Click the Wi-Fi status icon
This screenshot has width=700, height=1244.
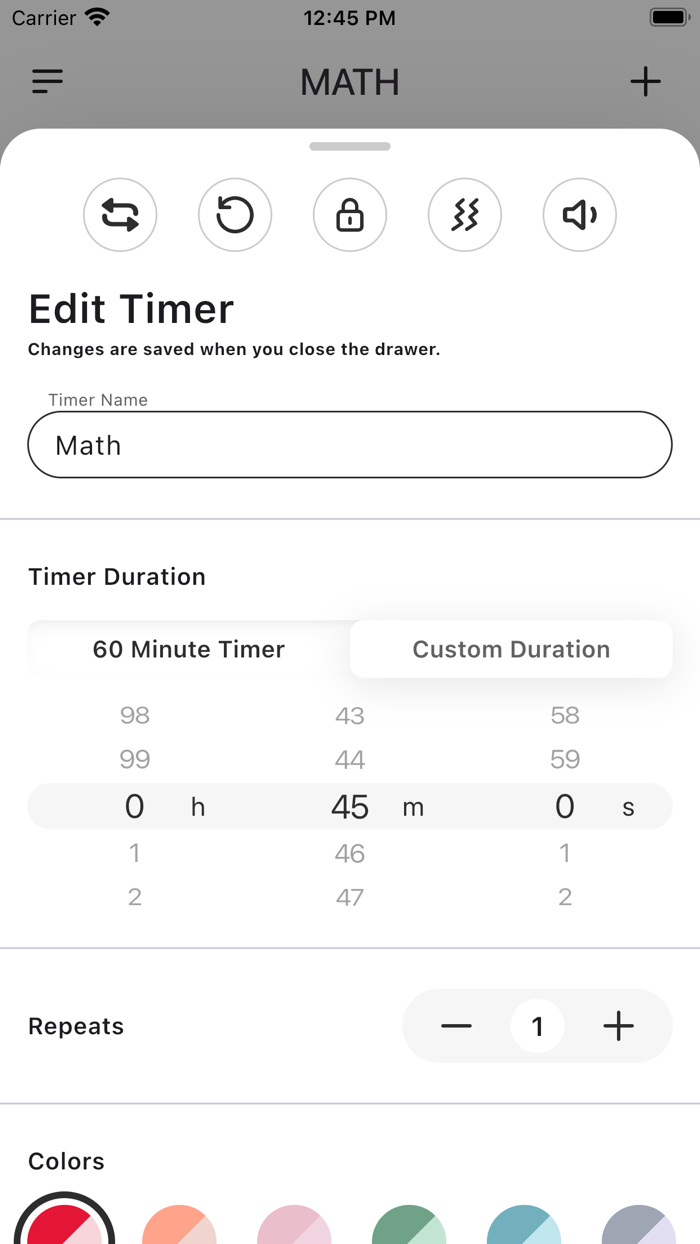tap(96, 16)
